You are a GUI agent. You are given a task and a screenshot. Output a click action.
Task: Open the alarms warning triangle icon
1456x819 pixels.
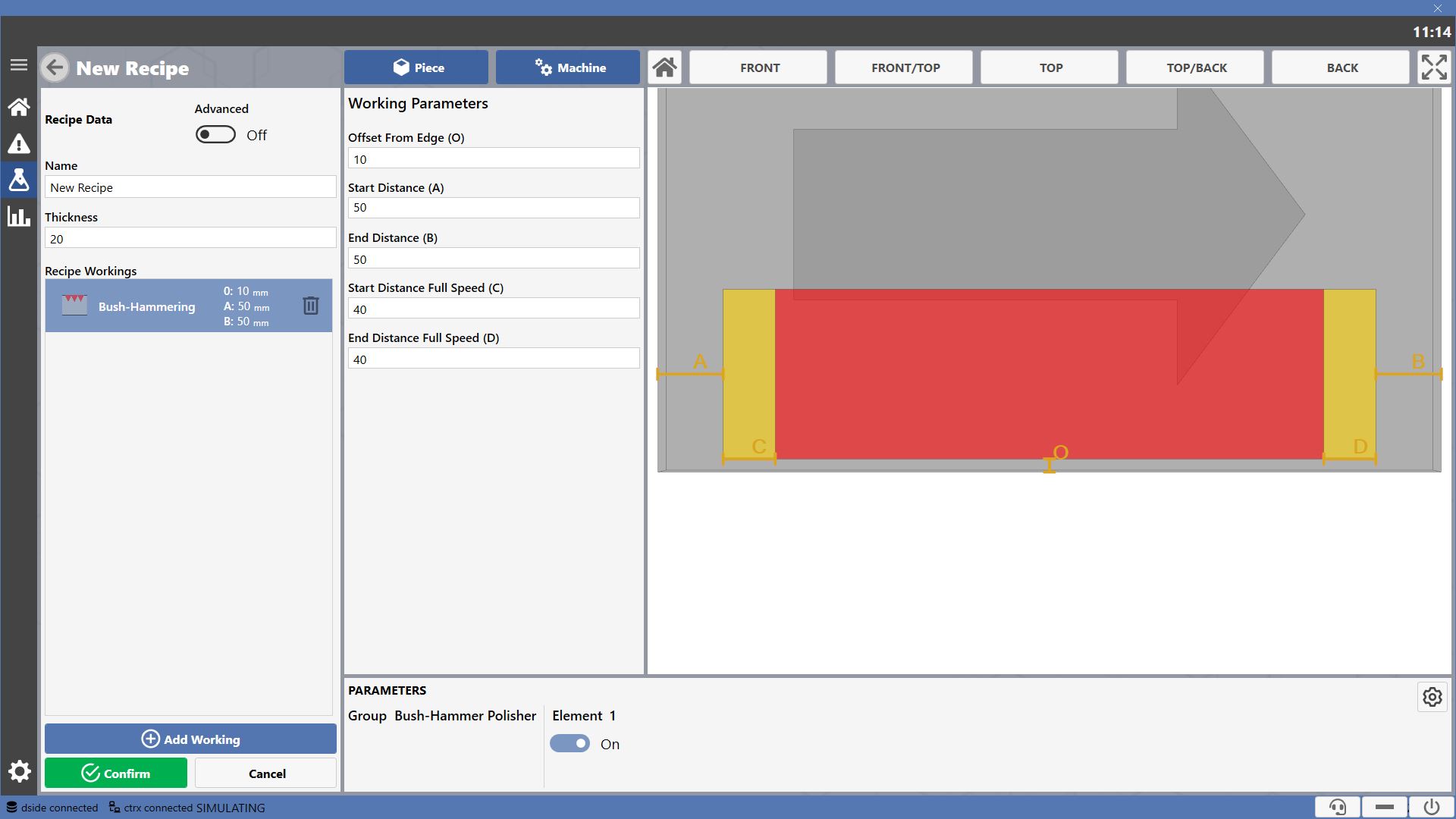(19, 143)
